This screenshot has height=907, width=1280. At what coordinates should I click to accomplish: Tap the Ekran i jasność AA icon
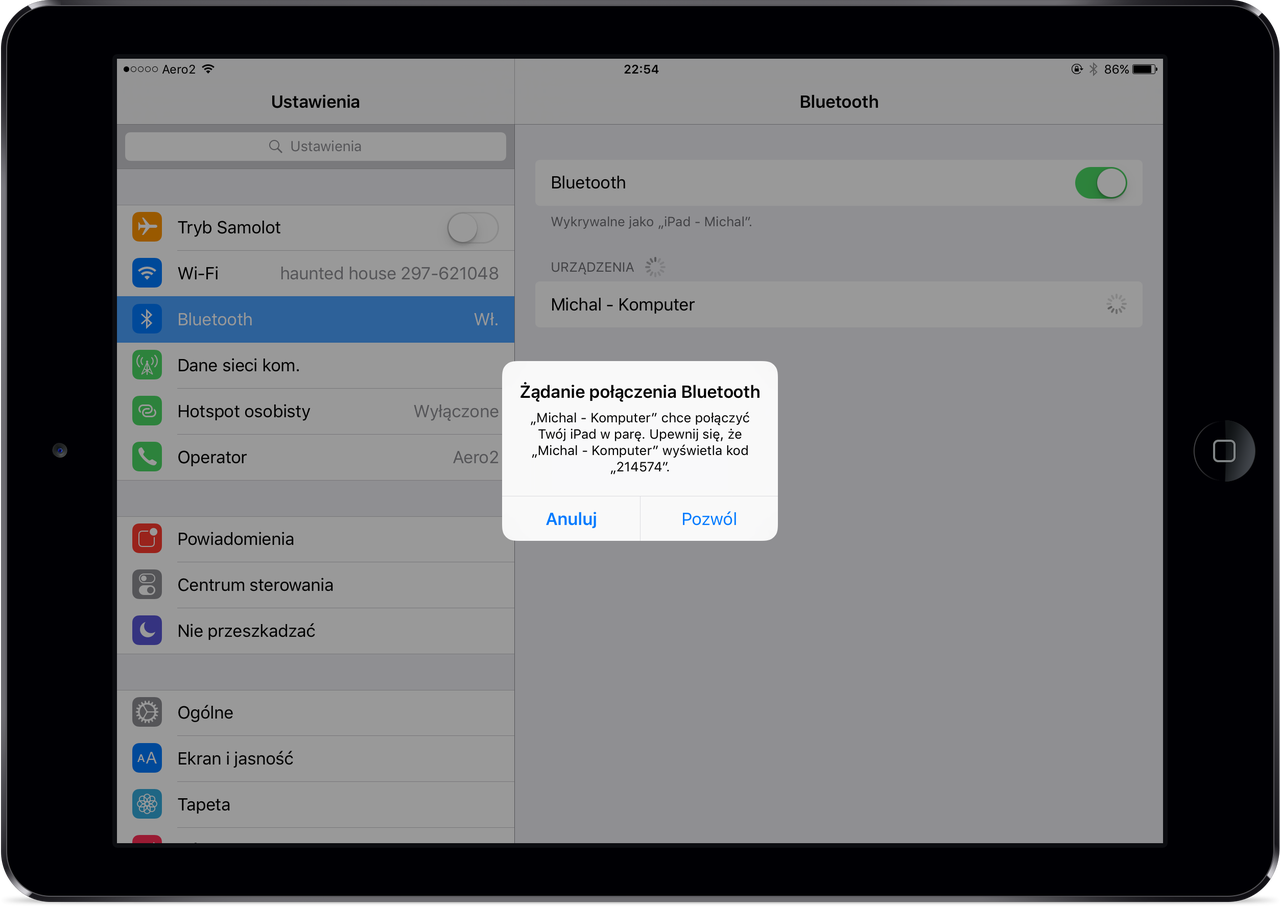click(x=147, y=758)
